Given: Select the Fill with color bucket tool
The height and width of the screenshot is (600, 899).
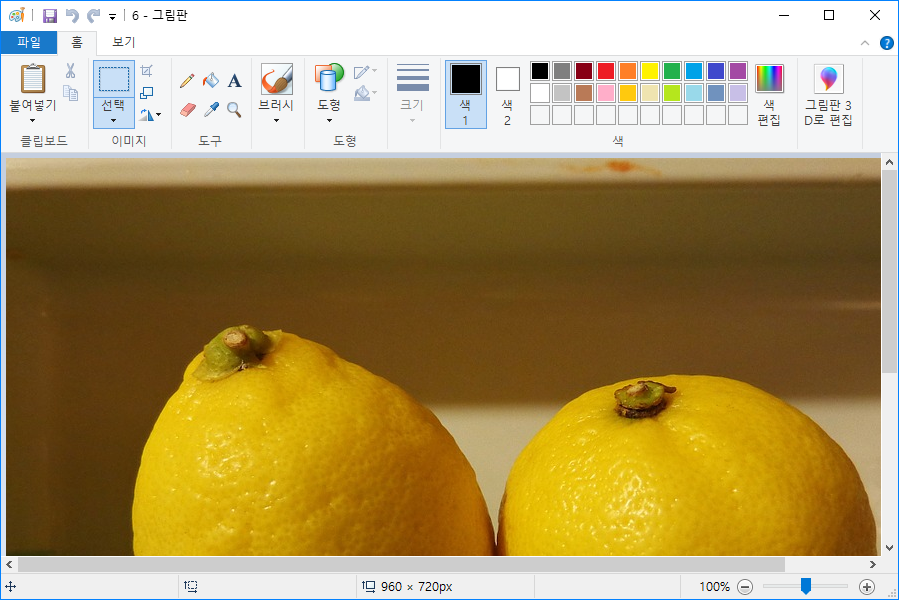Looking at the screenshot, I should tap(210, 80).
